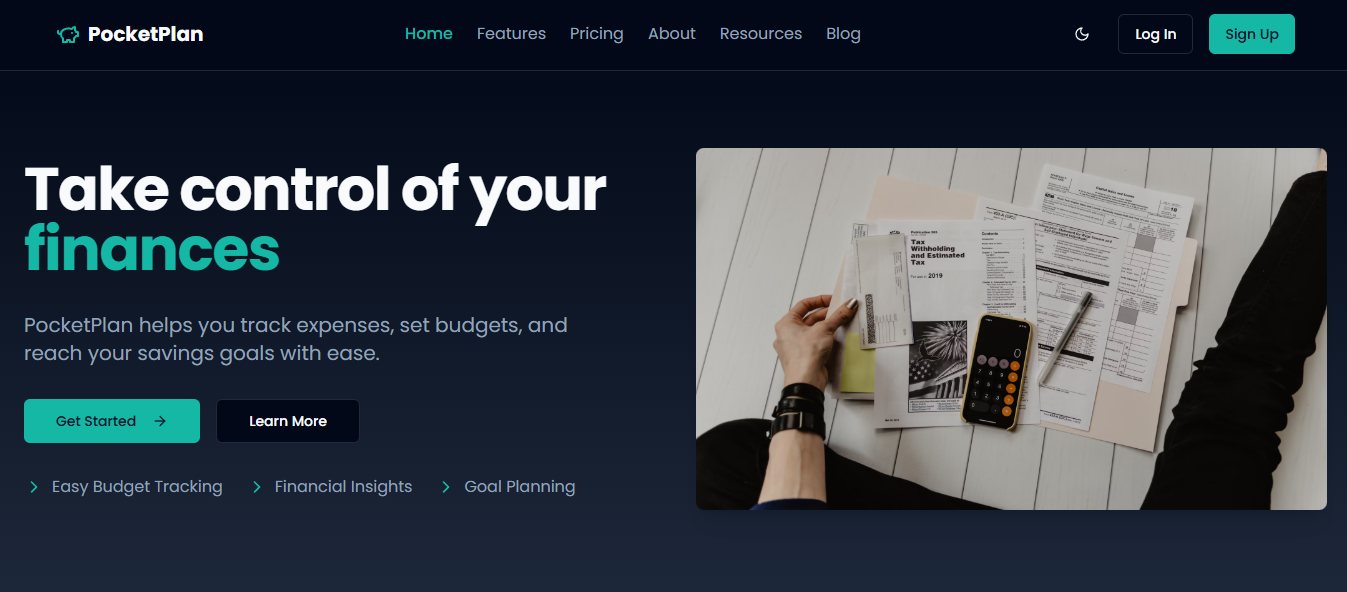
Task: Click the Get Started button
Action: (x=112, y=421)
